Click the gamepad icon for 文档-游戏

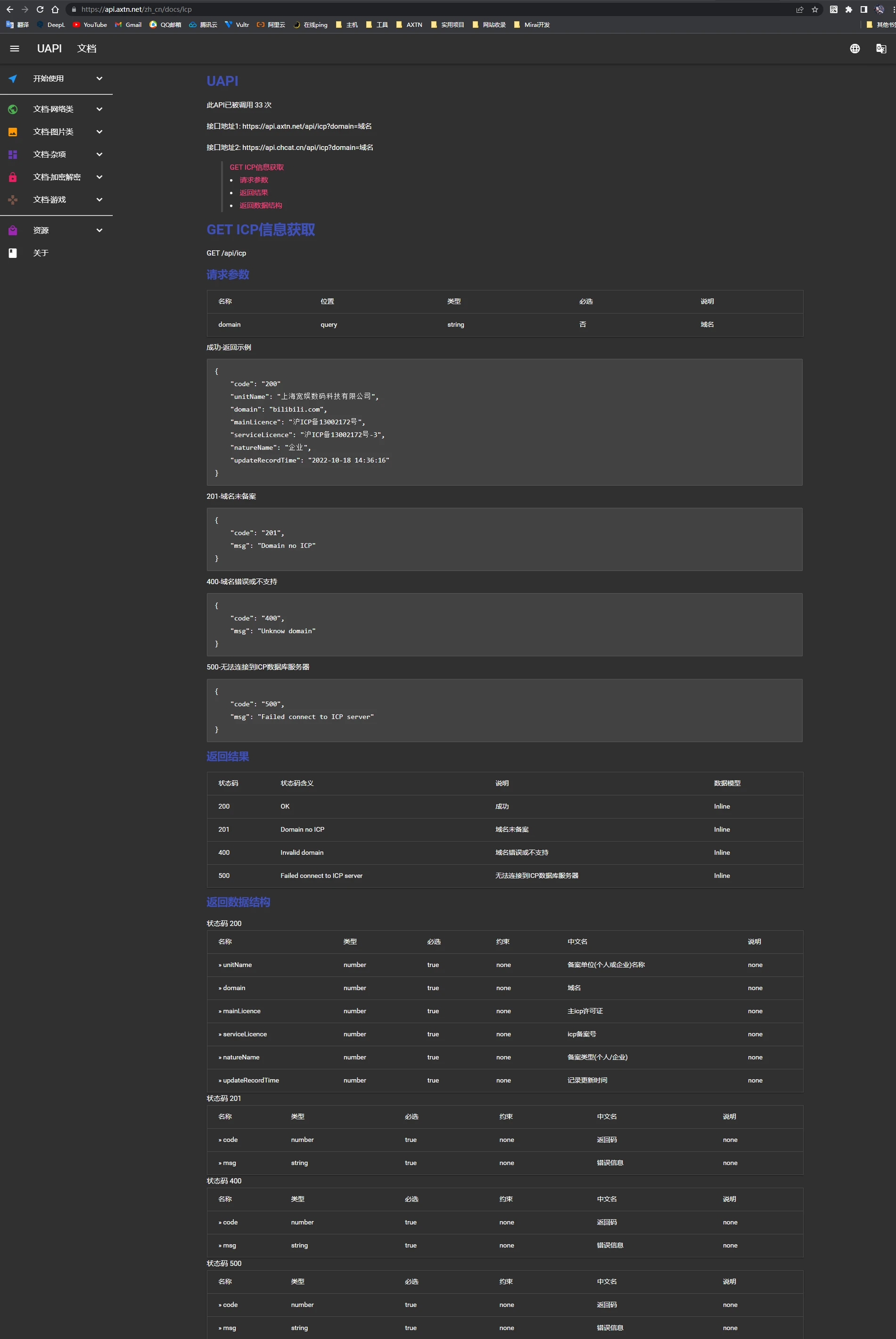13,199
